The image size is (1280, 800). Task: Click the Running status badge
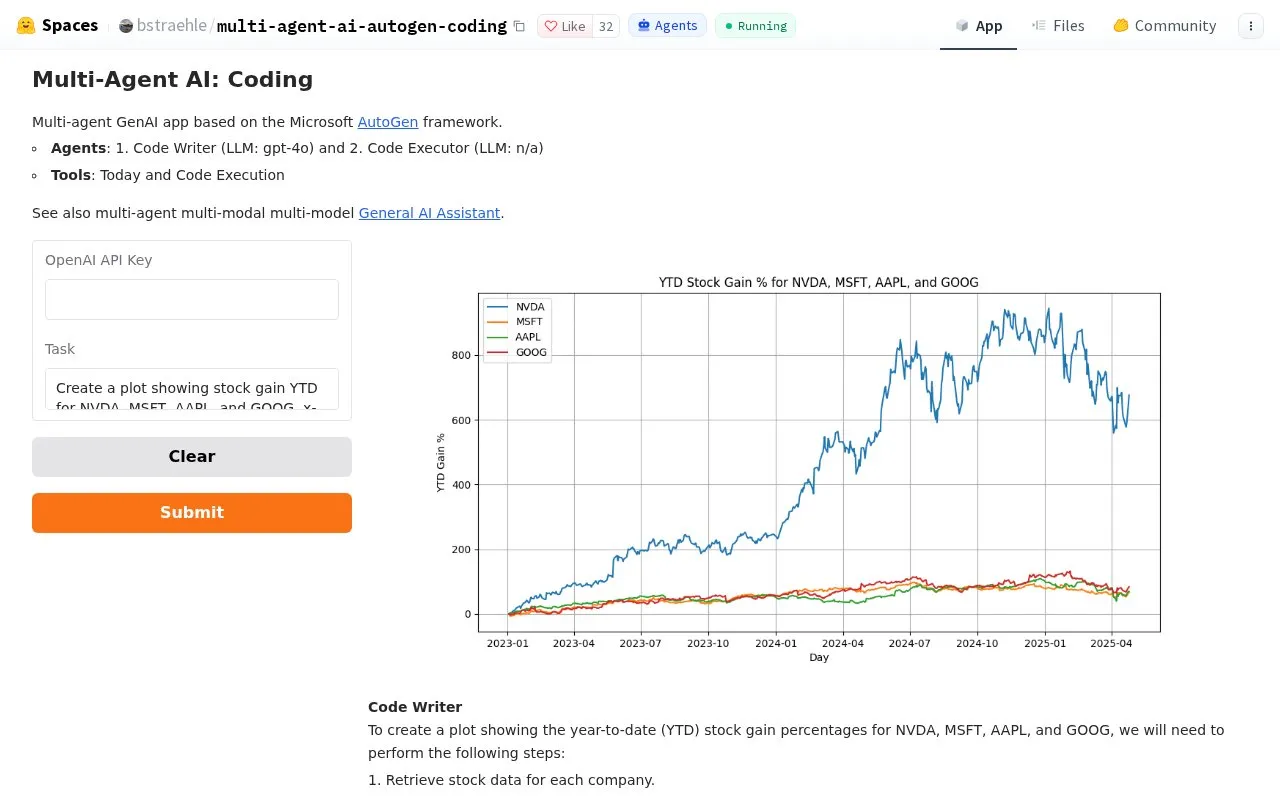pyautogui.click(x=755, y=26)
